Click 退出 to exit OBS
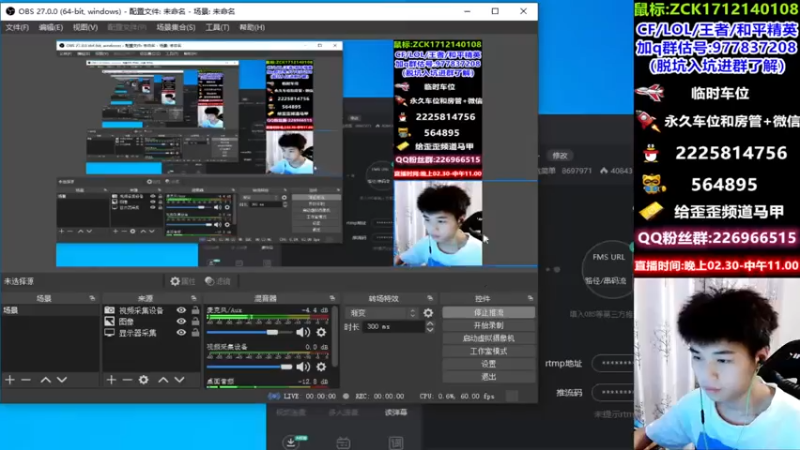The image size is (800, 450). coord(488,377)
